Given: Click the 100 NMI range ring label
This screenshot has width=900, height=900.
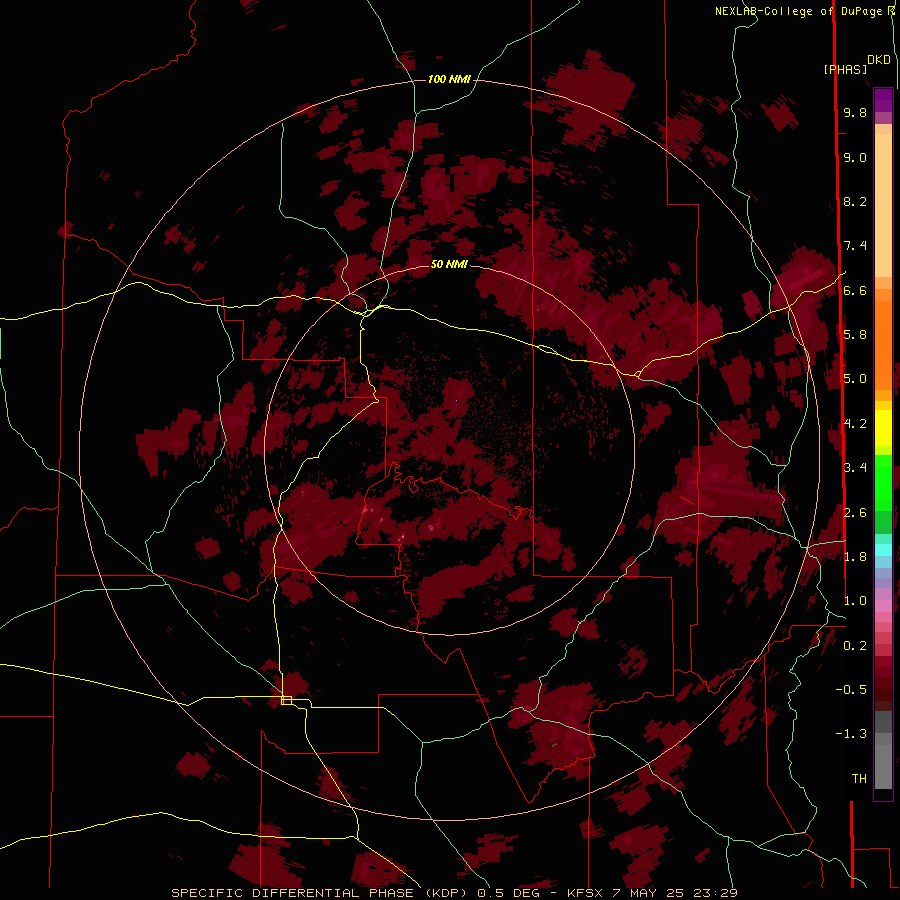Looking at the screenshot, I should click(x=449, y=79).
